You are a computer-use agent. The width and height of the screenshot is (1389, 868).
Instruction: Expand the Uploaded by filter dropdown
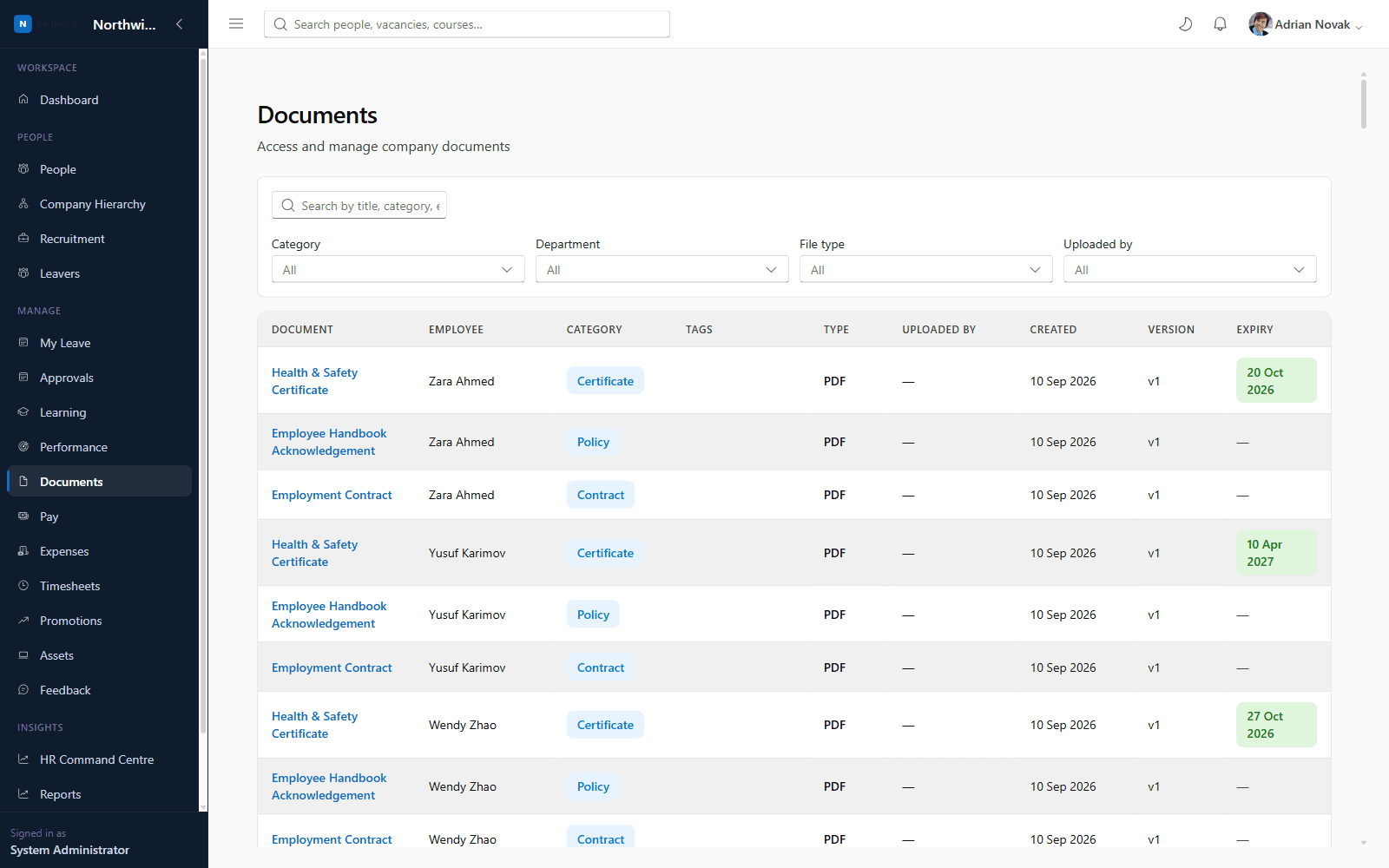1189,269
